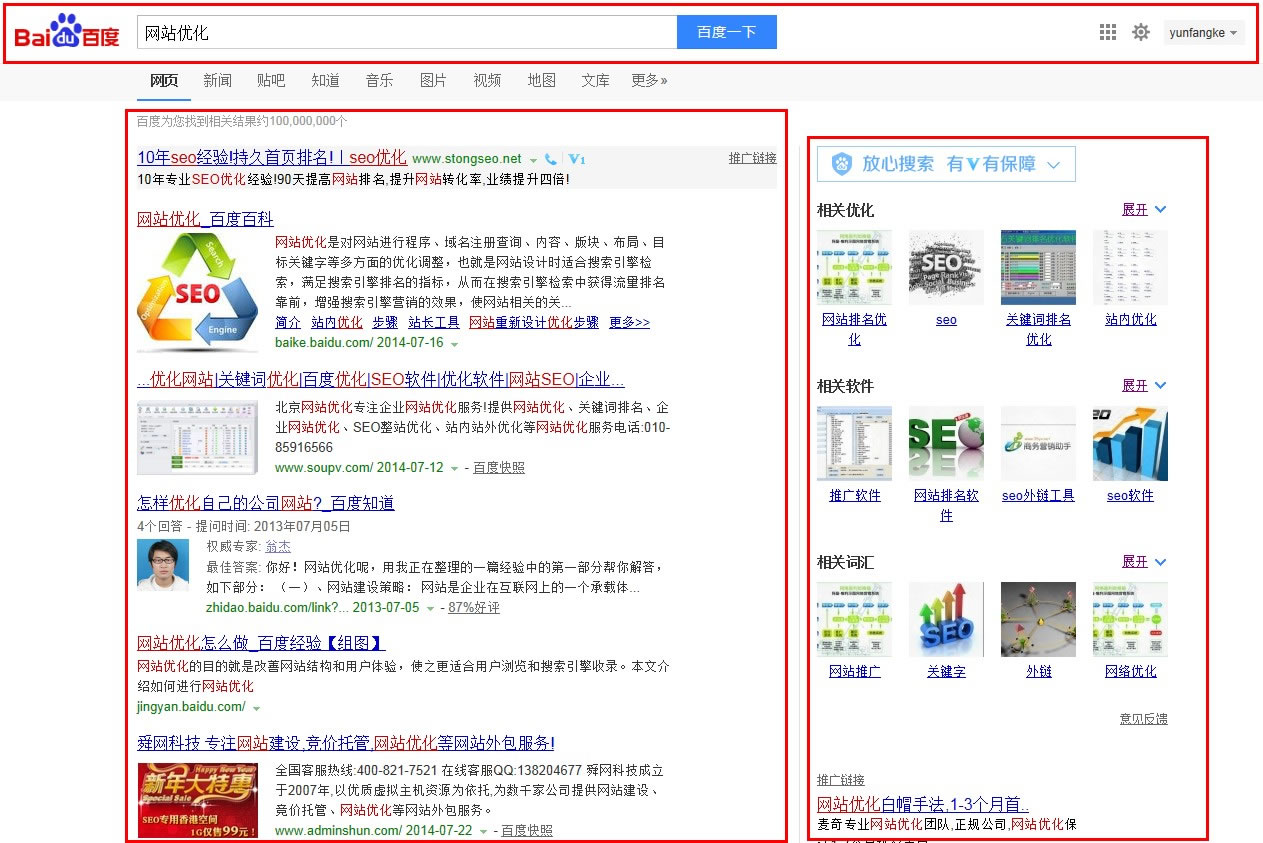Image resolution: width=1263 pixels, height=843 pixels.
Task: Open the expert name link 翁杰
Action: (x=278, y=546)
